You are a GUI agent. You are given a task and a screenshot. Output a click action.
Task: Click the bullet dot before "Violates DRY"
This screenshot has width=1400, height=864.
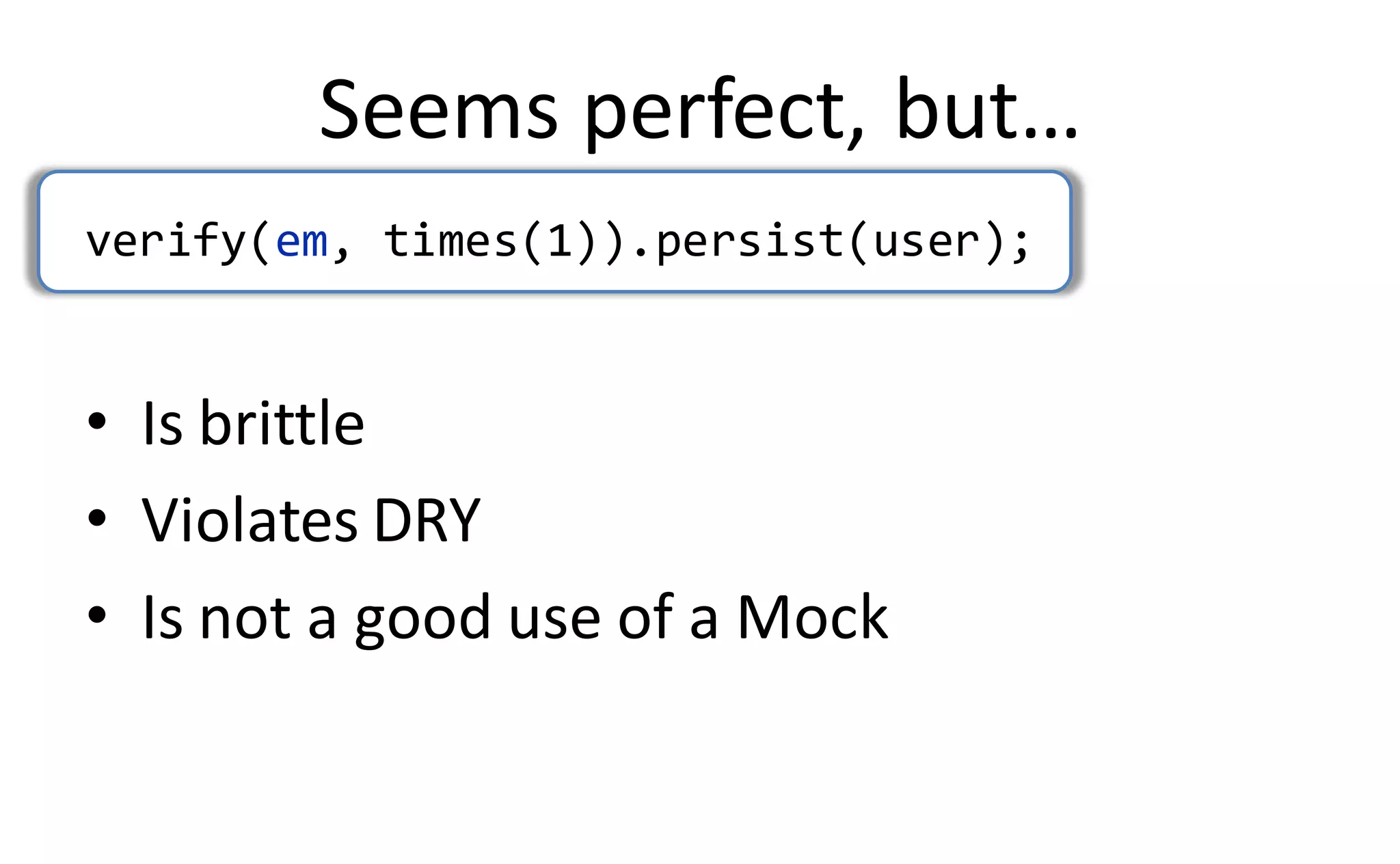pos(97,517)
